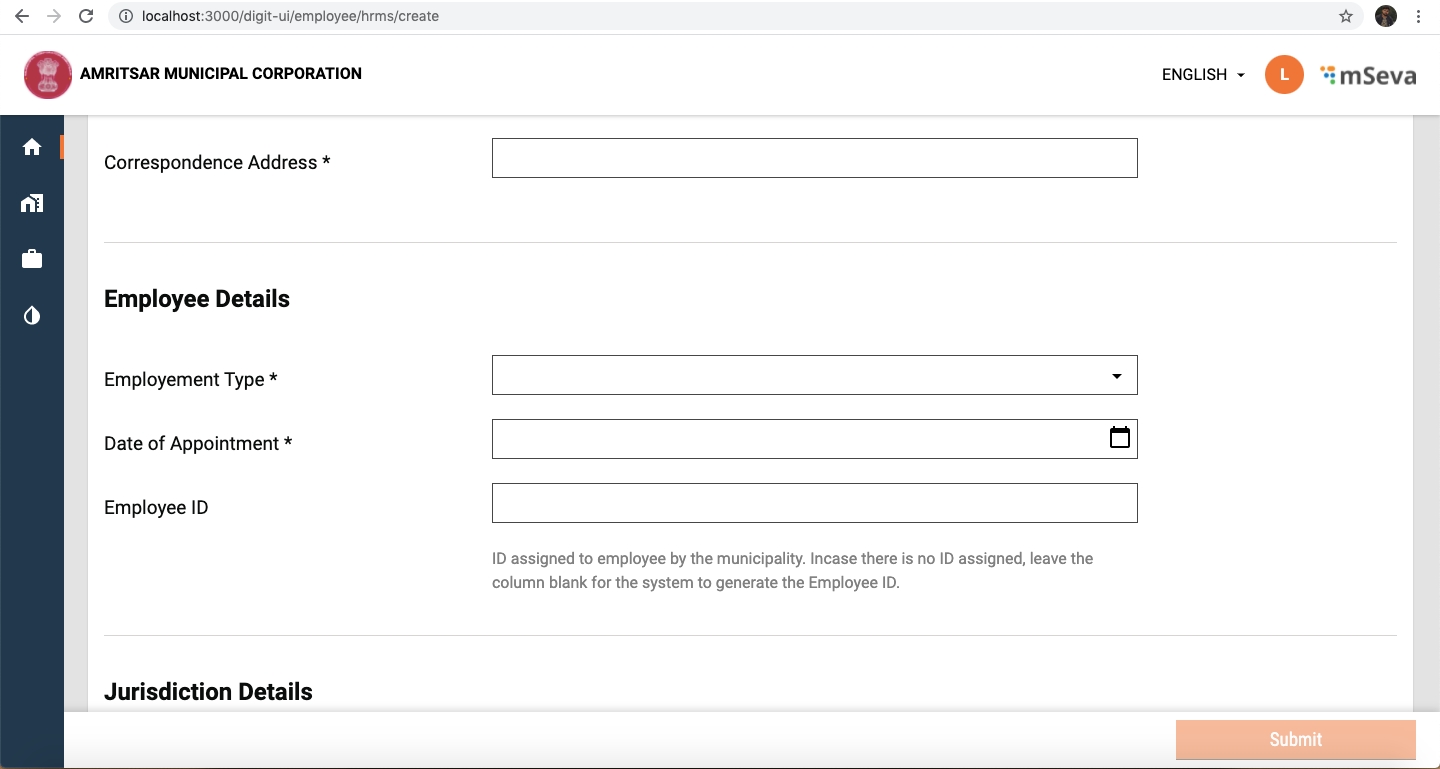
Task: Go back using the browser back arrow
Action: 22,16
